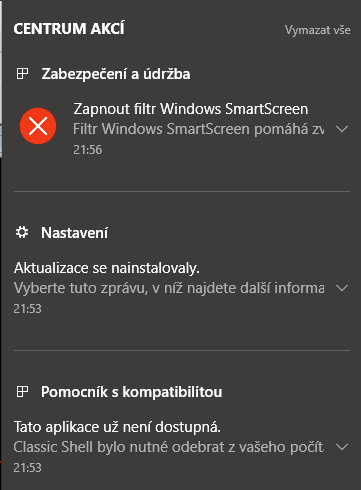The image size is (361, 490).
Task: Expand the SmartScreen filter notification
Action: click(342, 129)
